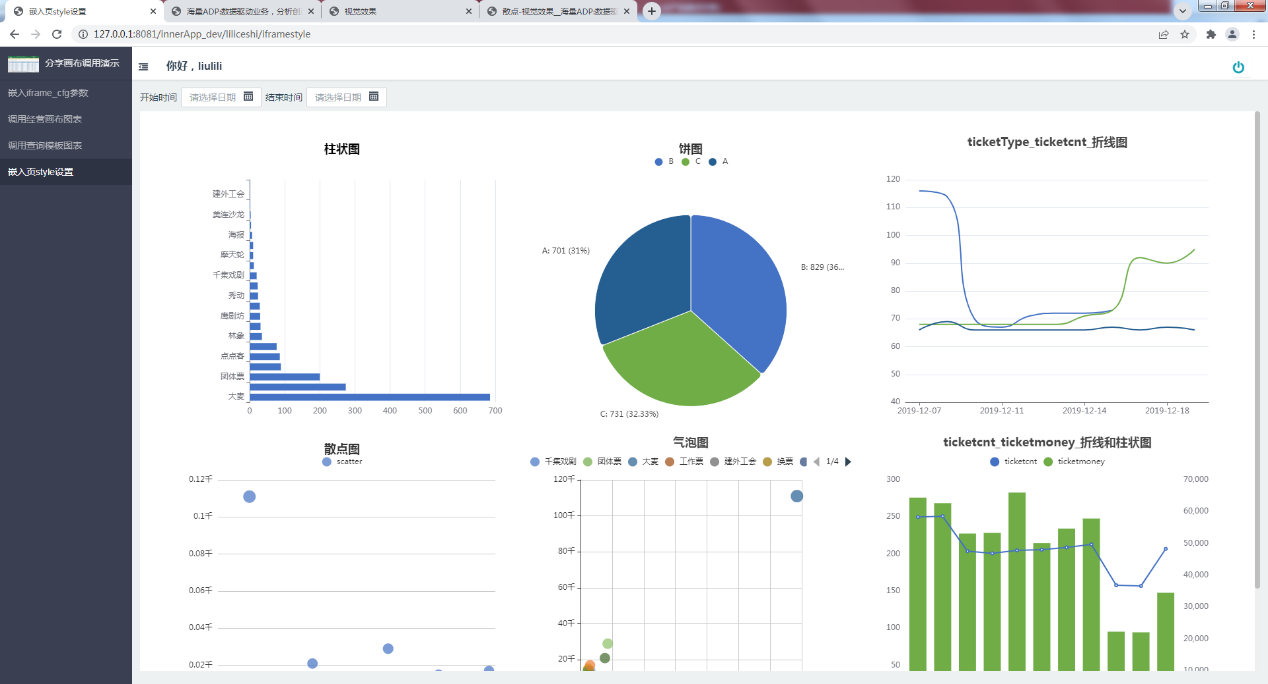The height and width of the screenshot is (684, 1268).
Task: Open the tab search dropdown arrow
Action: [x=1183, y=10]
